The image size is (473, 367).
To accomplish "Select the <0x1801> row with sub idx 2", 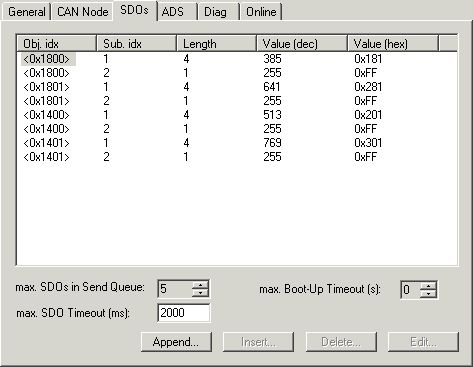I will click(237, 101).
